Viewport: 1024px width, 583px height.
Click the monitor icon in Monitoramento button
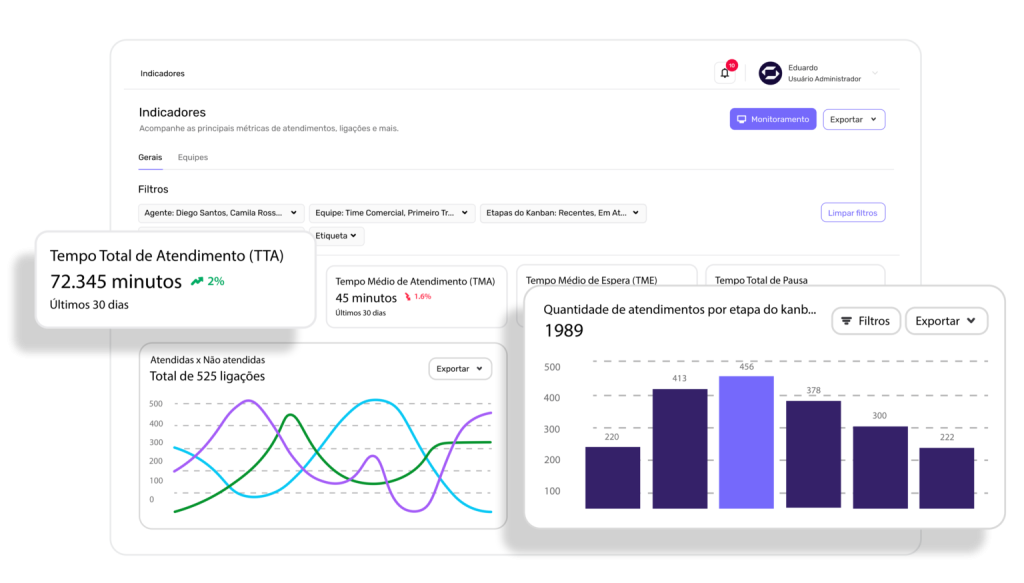(742, 120)
